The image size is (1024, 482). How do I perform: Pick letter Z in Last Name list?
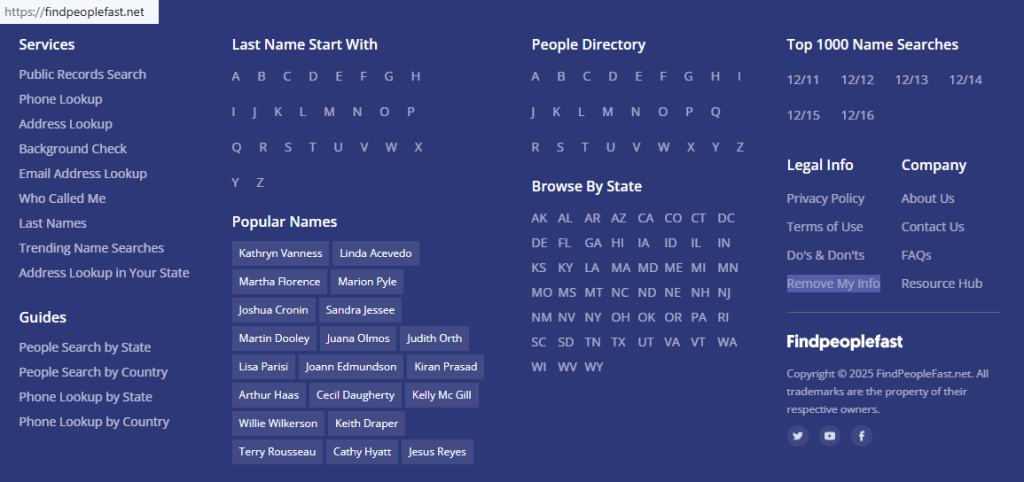pyautogui.click(x=260, y=183)
